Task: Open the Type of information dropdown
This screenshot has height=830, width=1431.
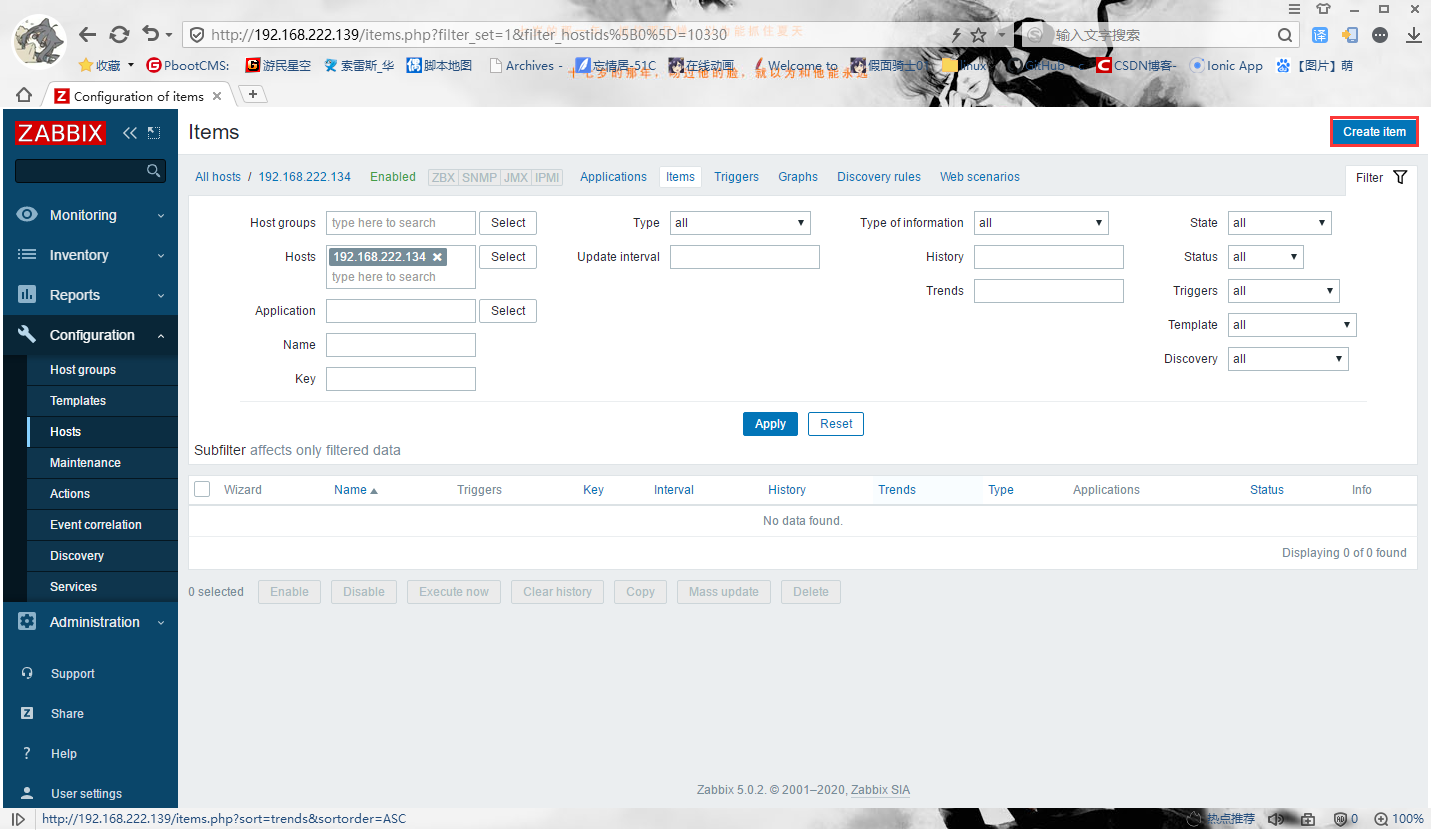Action: point(1041,223)
